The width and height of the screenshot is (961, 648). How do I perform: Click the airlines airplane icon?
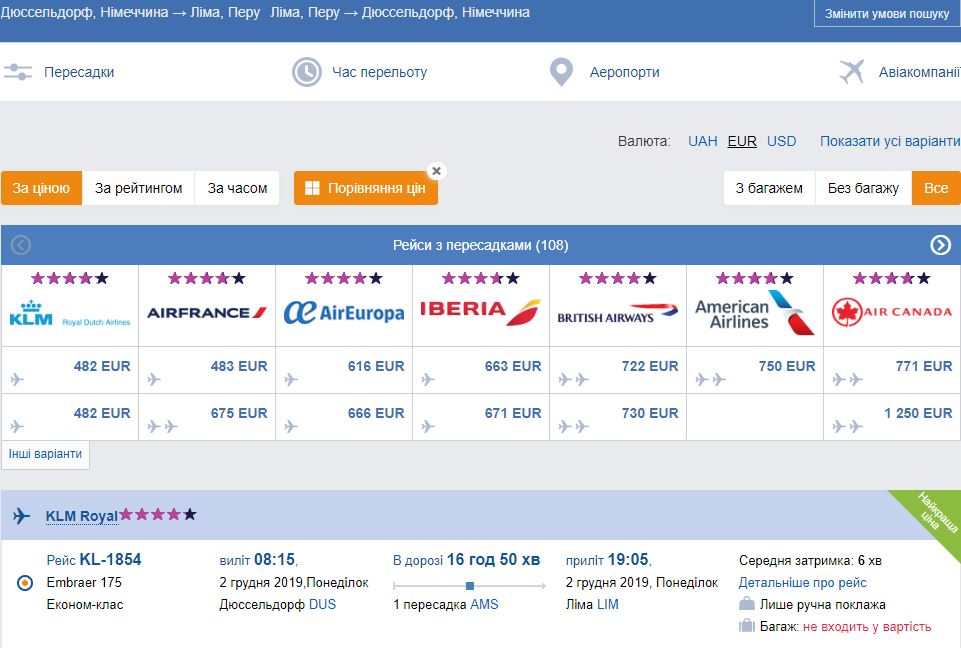coord(851,72)
